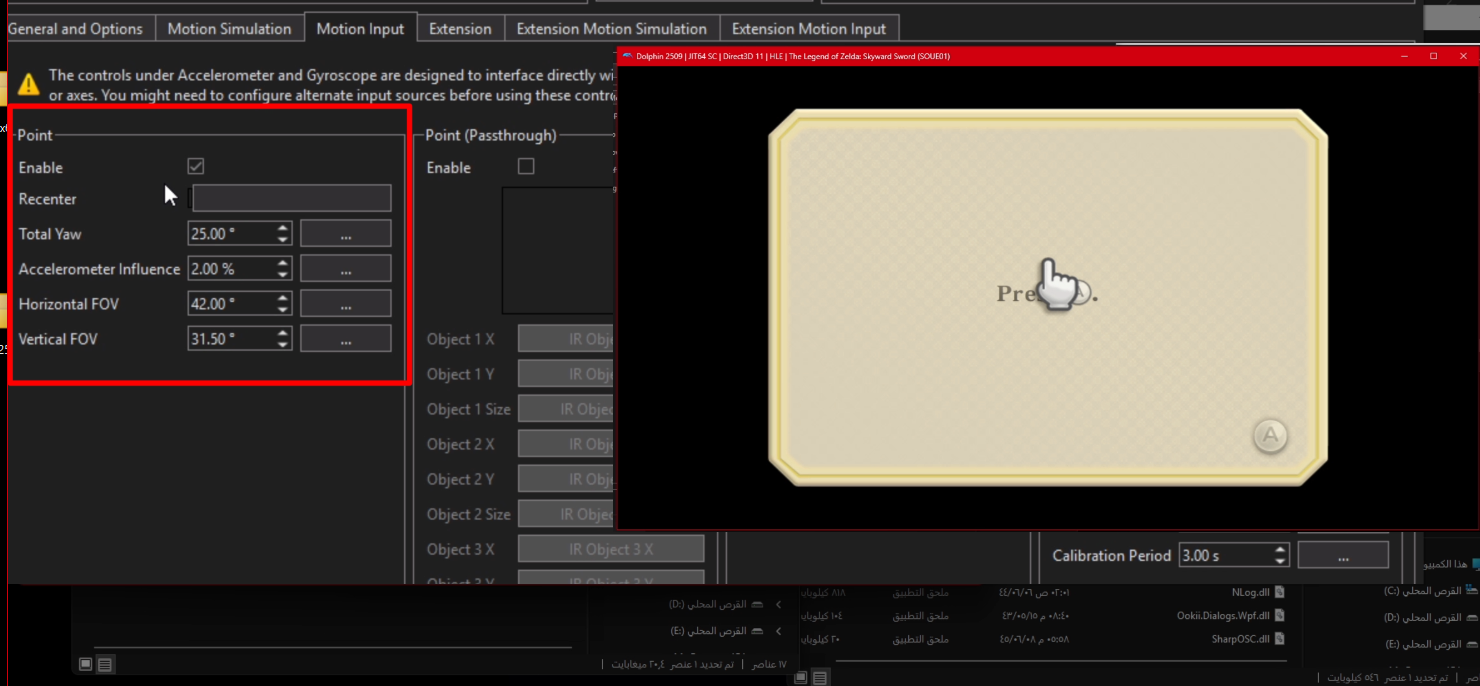
Task: Select the Motion Input tab
Action: (x=360, y=29)
